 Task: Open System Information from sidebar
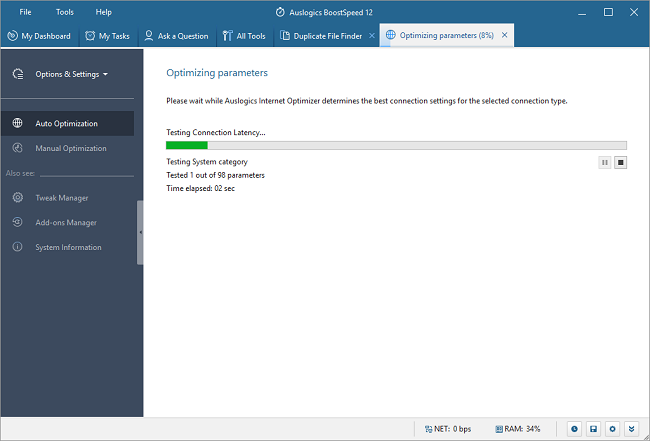tap(67, 247)
